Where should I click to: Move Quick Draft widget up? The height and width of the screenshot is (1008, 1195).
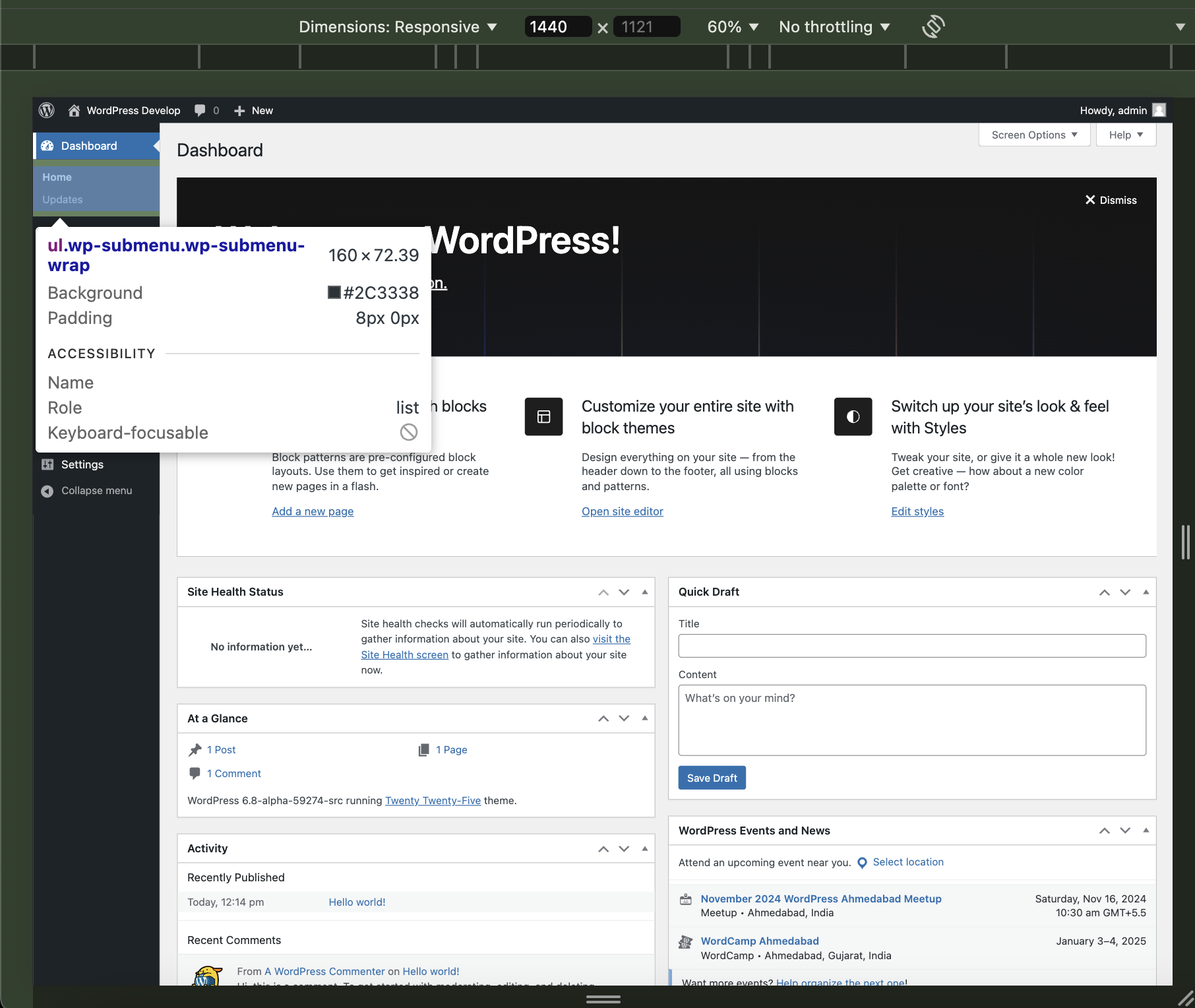coord(1105,592)
